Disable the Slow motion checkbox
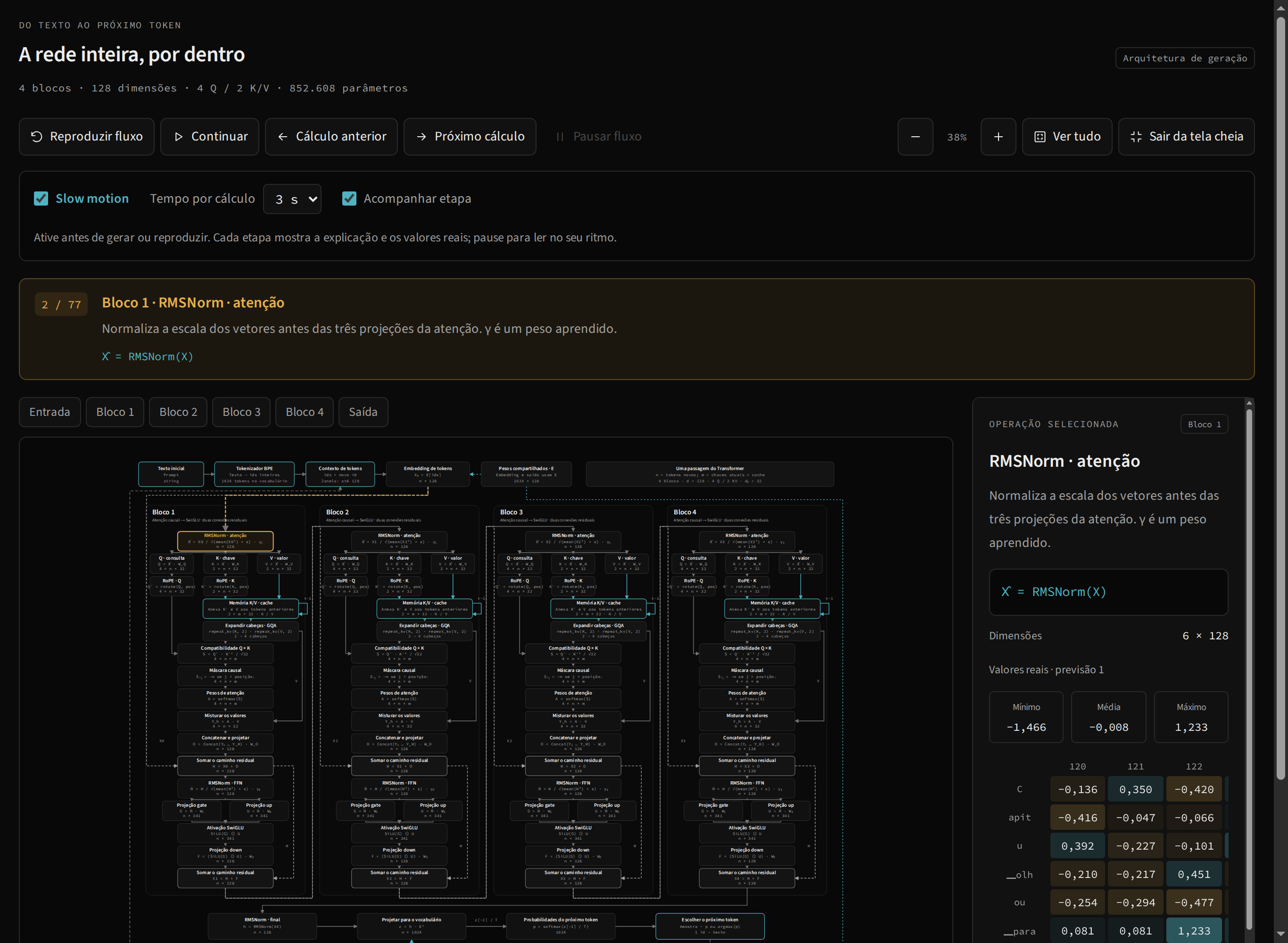The width and height of the screenshot is (1288, 943). [41, 199]
